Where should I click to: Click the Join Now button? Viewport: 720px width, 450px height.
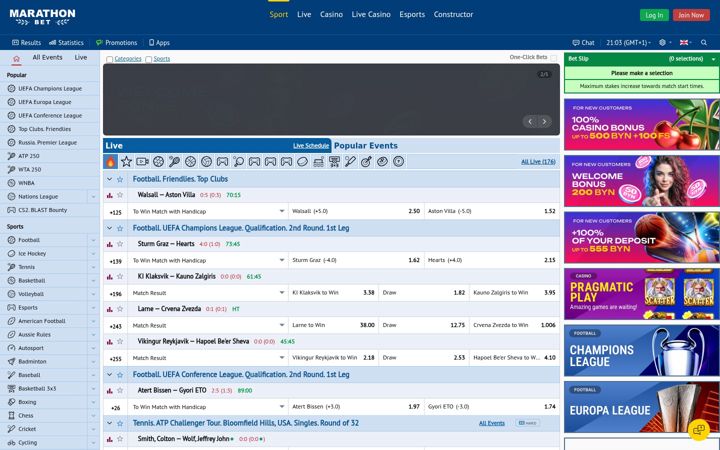coord(691,15)
